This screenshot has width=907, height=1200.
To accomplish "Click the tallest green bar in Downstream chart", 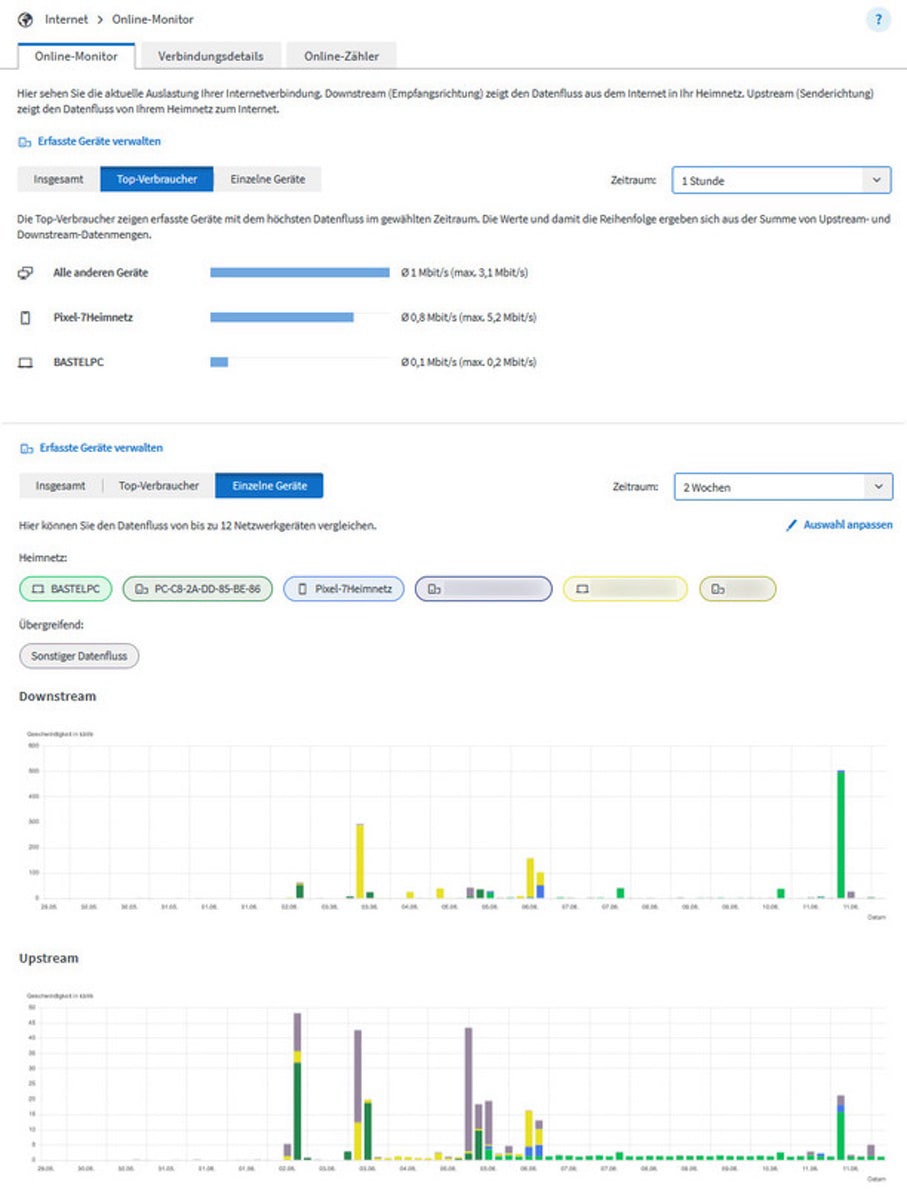I will click(x=841, y=834).
